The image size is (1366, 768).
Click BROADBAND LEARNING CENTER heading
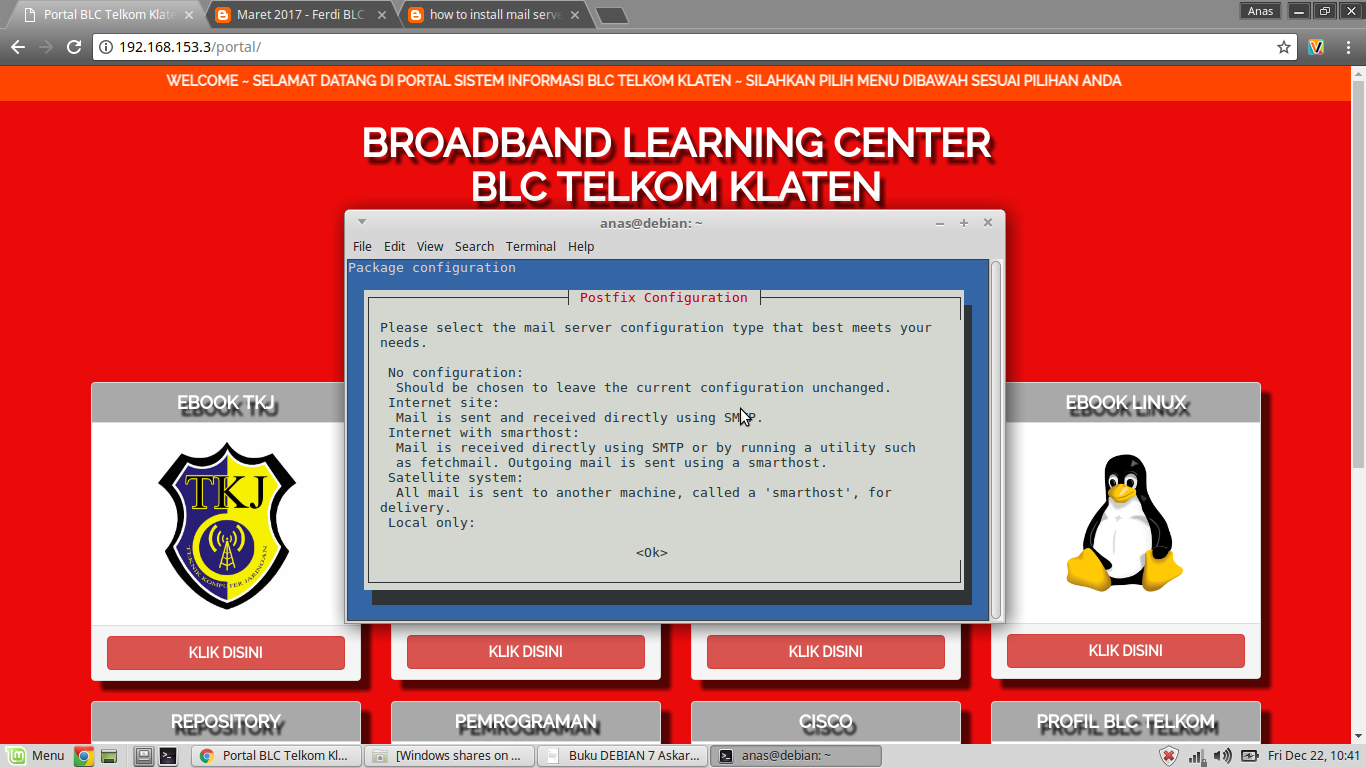click(677, 143)
